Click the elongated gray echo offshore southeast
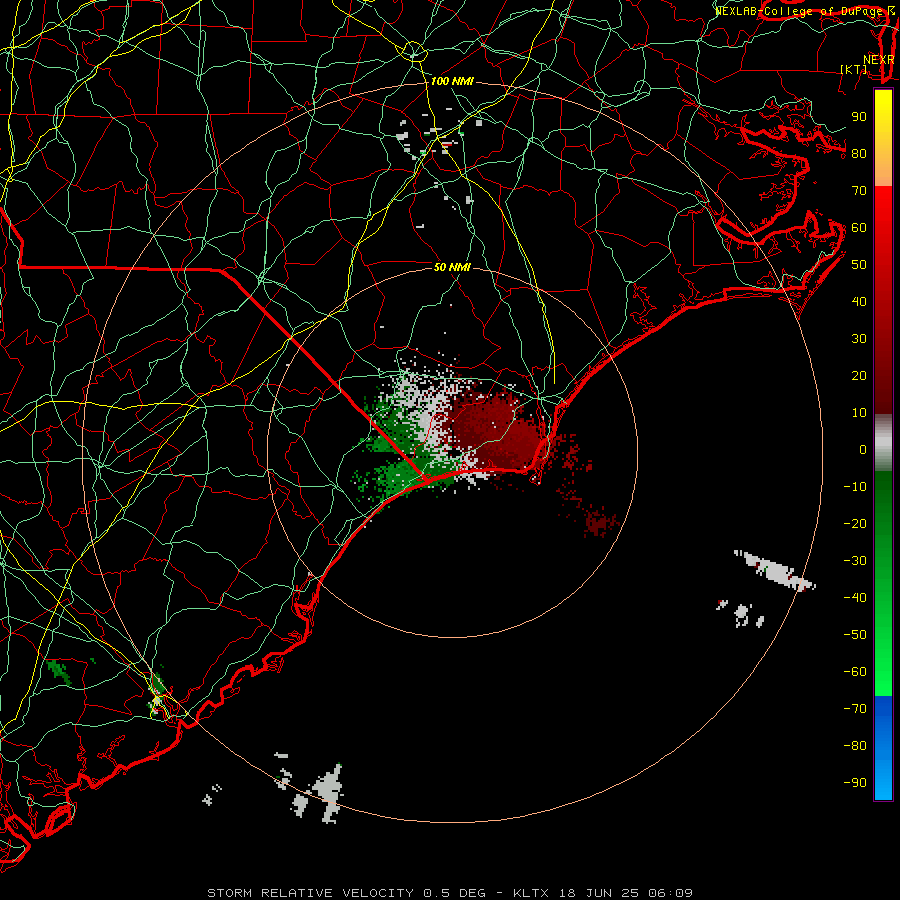Image resolution: width=900 pixels, height=900 pixels. coord(775,570)
